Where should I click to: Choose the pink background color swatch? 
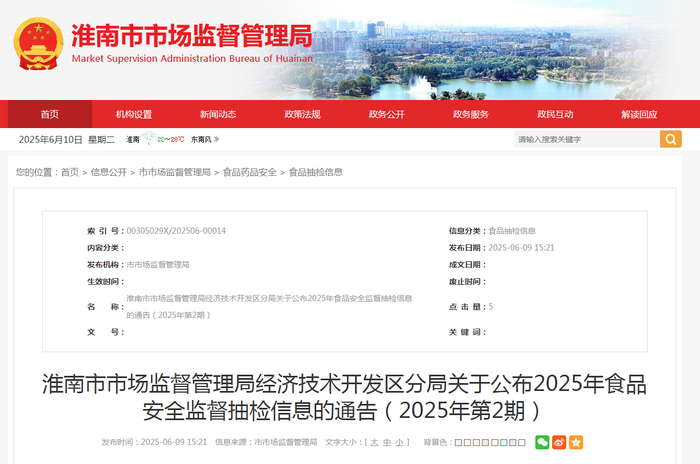click(x=485, y=443)
